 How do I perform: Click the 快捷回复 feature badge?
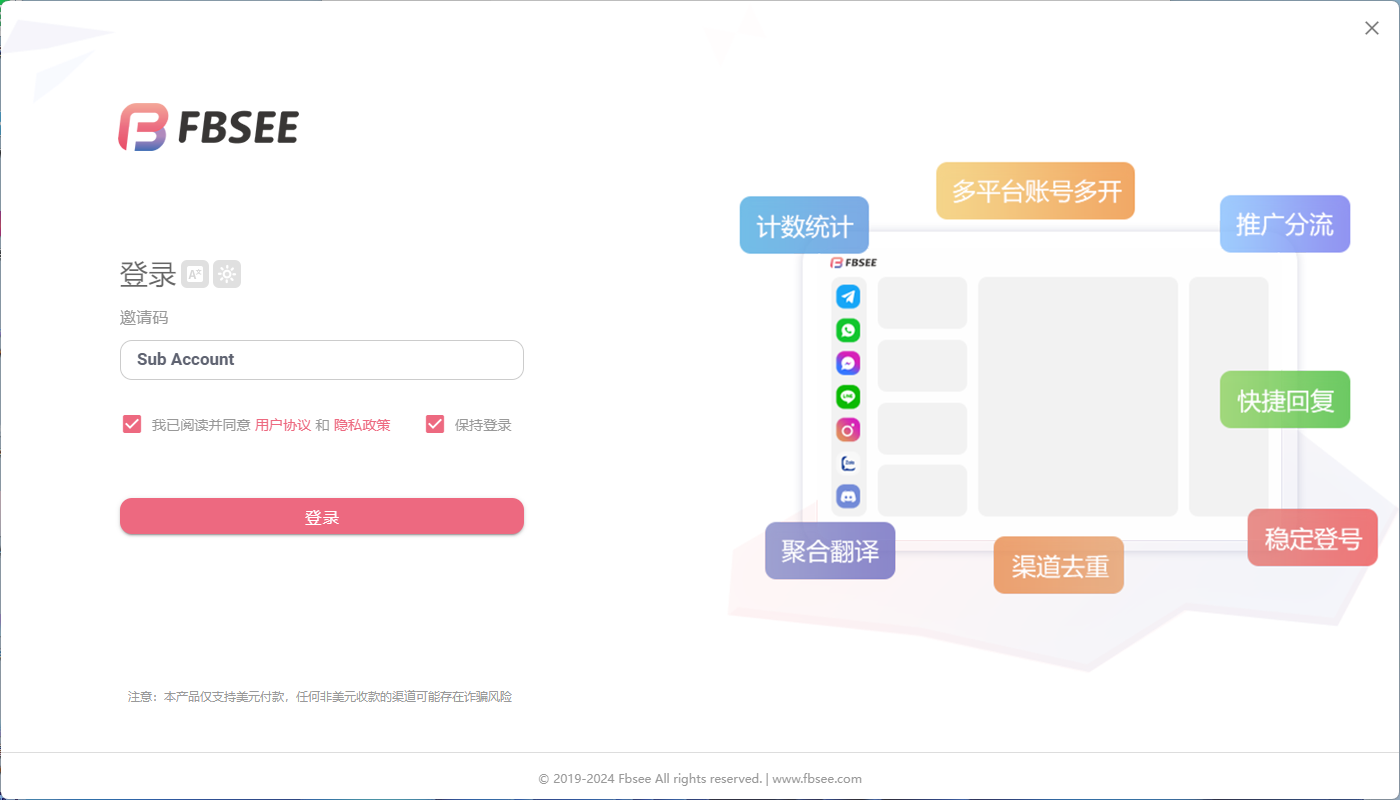[1285, 400]
